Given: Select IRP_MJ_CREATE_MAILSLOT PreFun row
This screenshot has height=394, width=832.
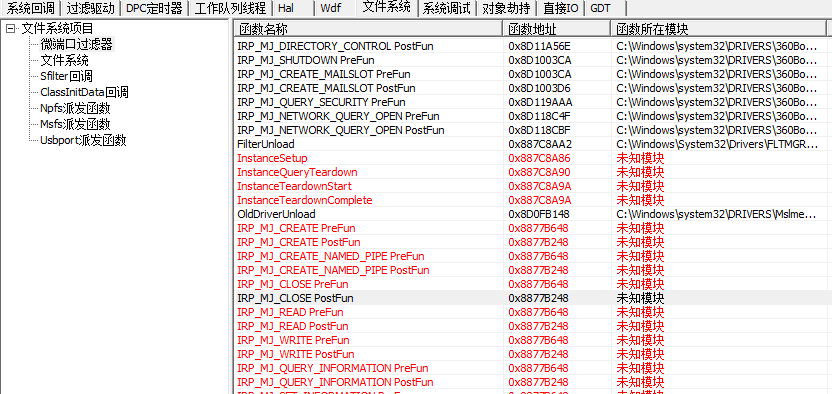Looking at the screenshot, I should tap(530, 74).
